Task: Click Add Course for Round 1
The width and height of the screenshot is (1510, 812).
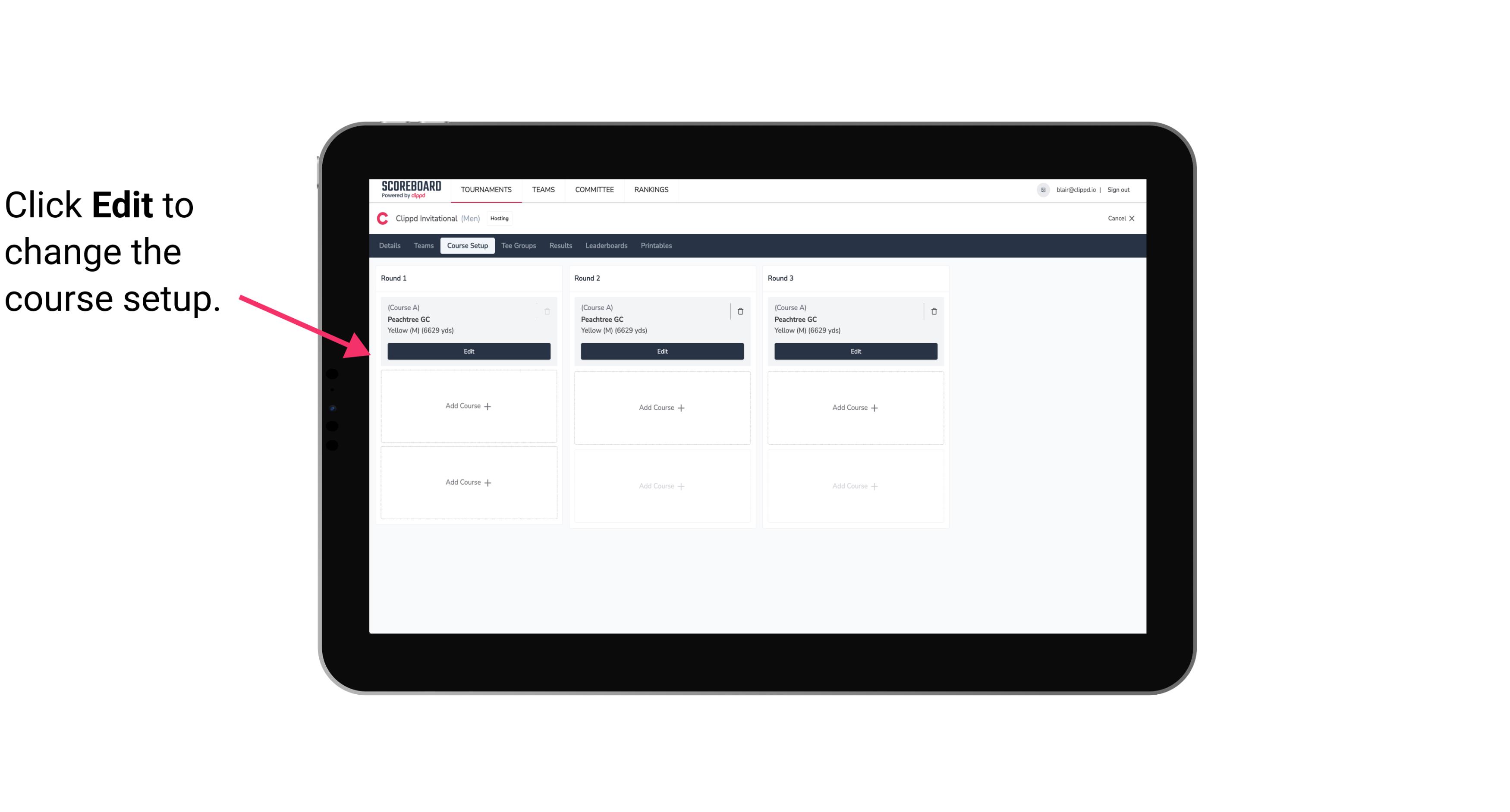Action: (468, 406)
